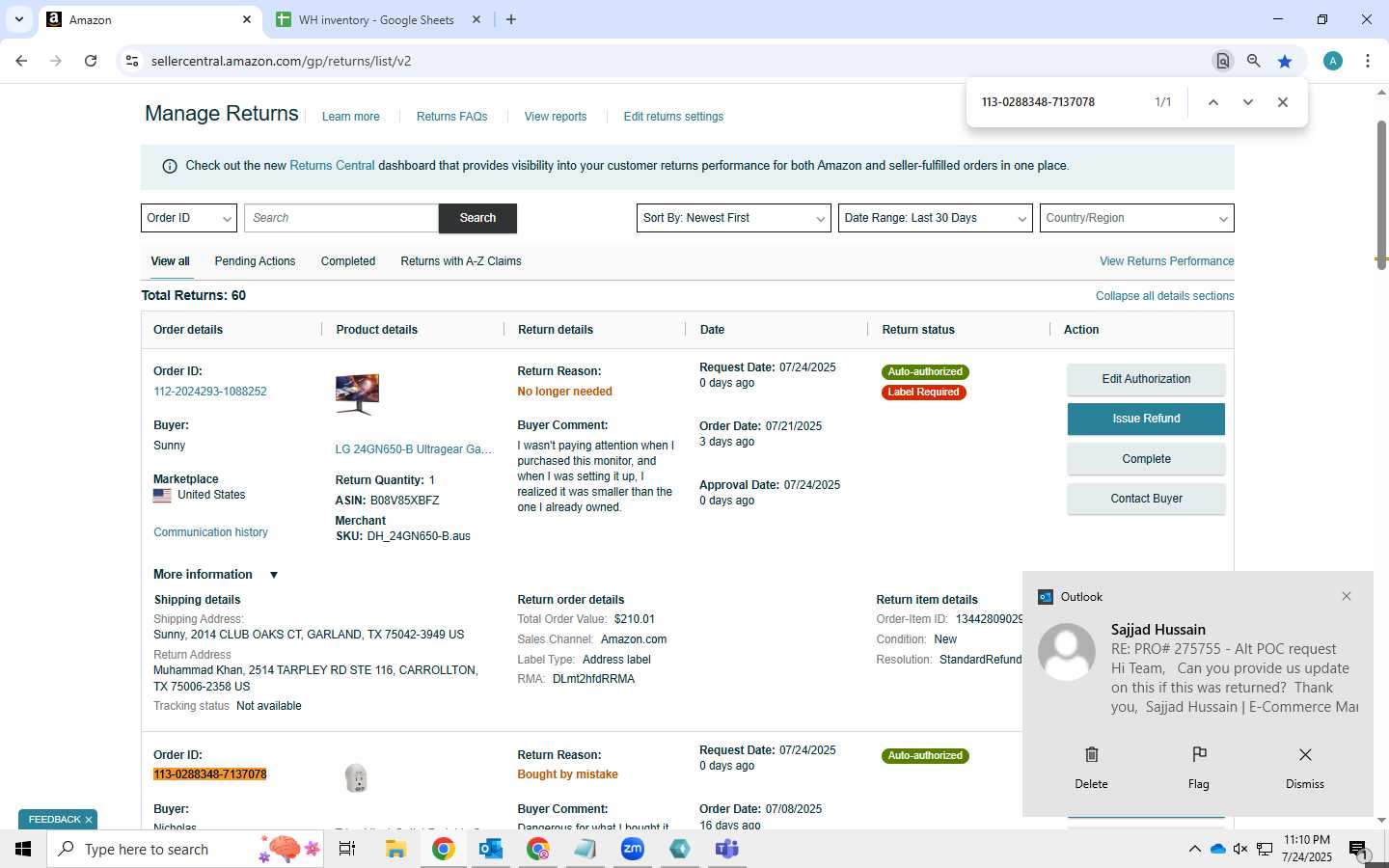Click the returns Search input field
The image size is (1389, 868).
341,218
